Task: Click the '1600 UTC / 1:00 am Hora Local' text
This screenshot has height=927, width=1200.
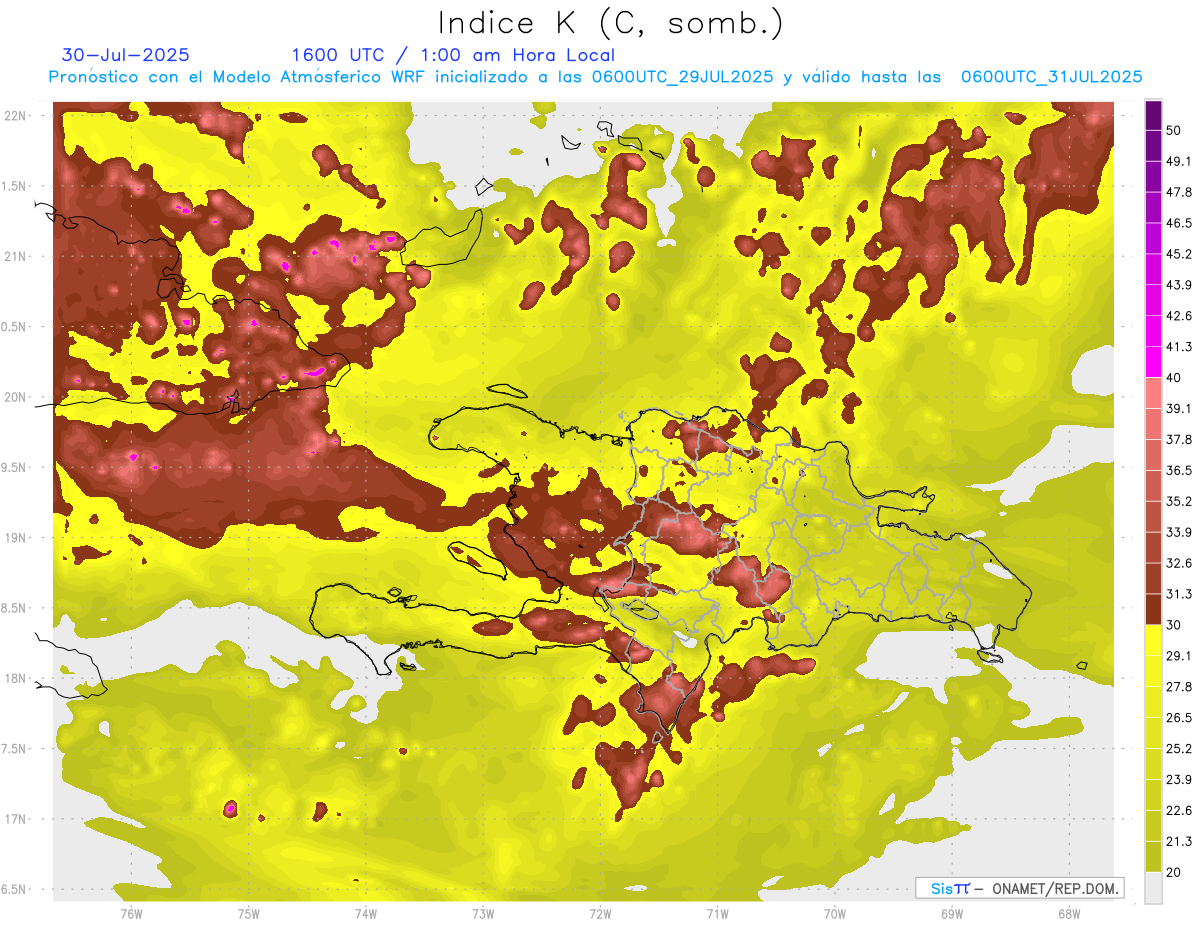Action: (x=453, y=55)
